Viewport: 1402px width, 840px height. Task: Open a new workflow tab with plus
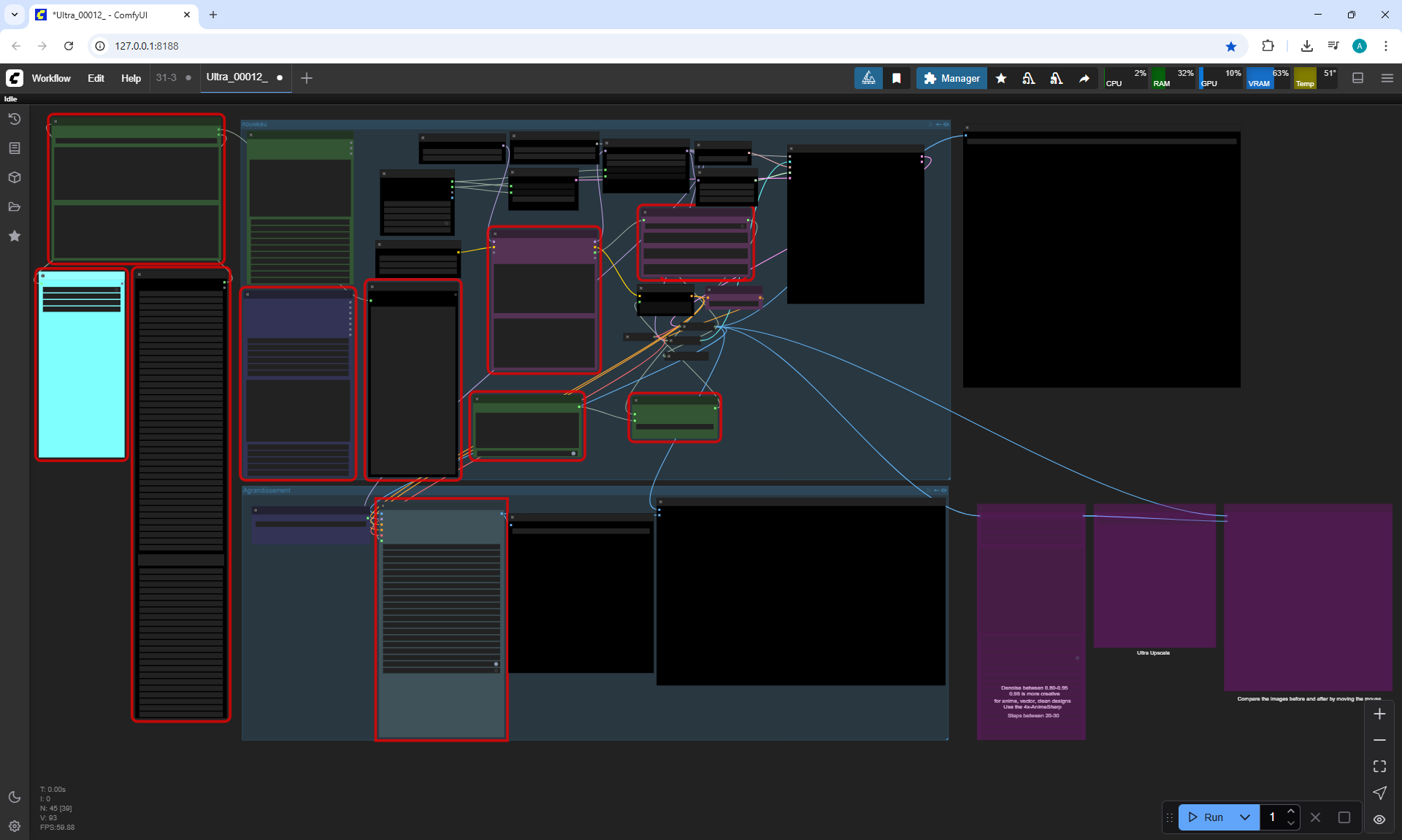307,78
